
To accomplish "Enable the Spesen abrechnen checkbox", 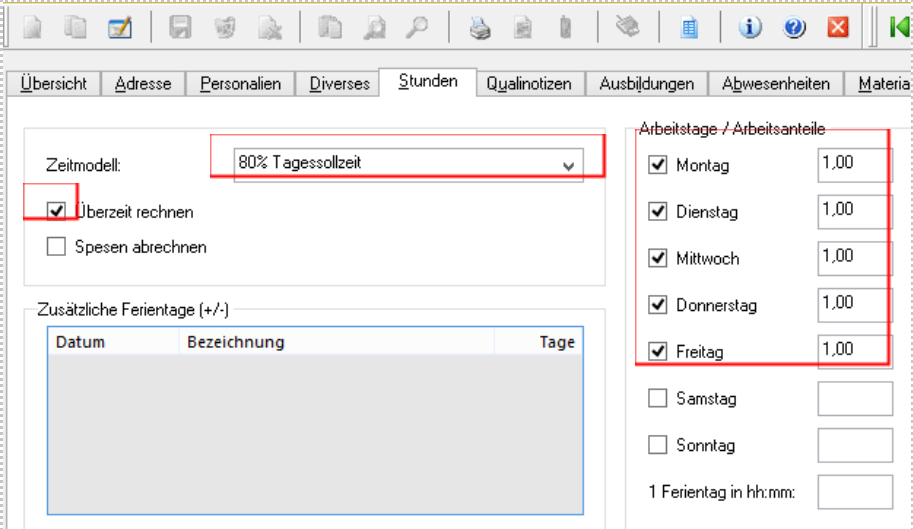I will (x=57, y=246).
